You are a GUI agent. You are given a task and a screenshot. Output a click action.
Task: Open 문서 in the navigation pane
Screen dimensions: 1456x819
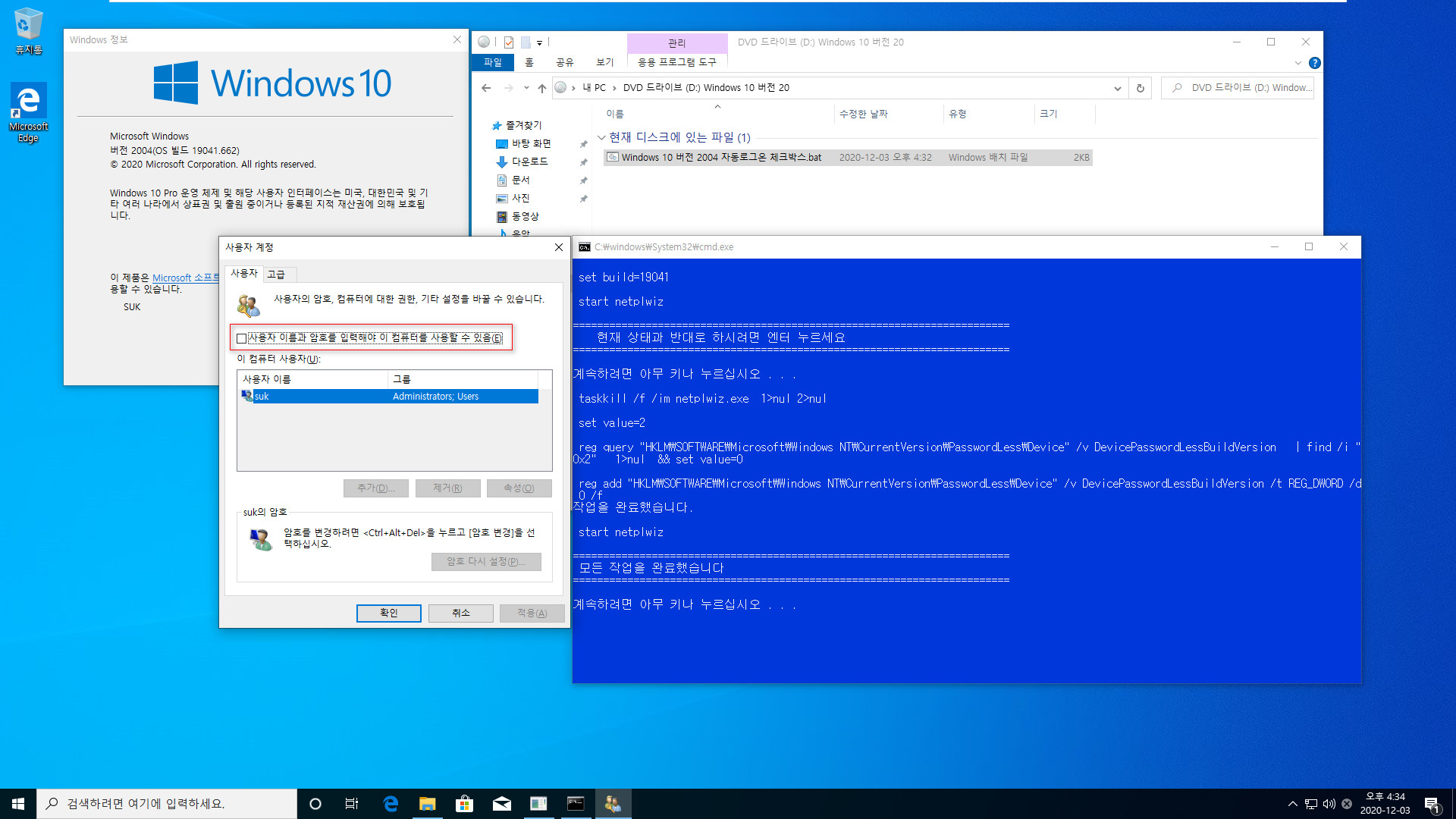click(x=520, y=180)
